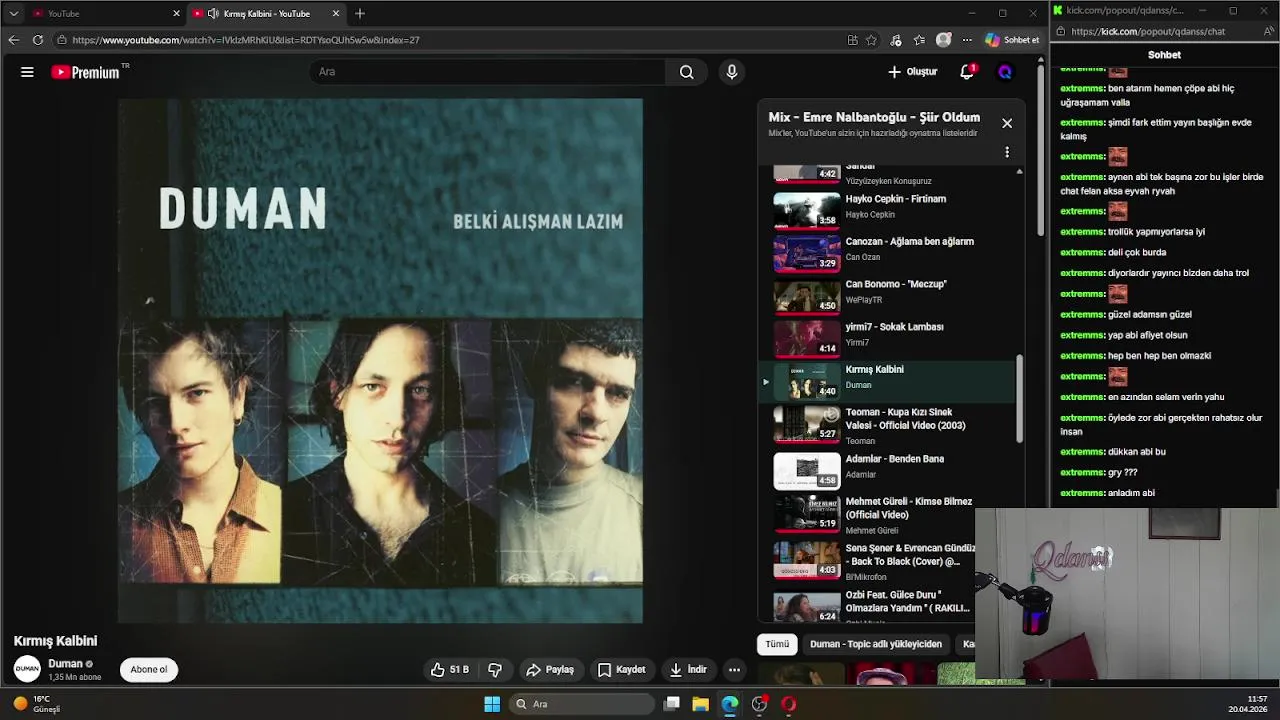Screen dimensions: 1280x720
Task: Open the Duman channel name link
Action: 65,664
